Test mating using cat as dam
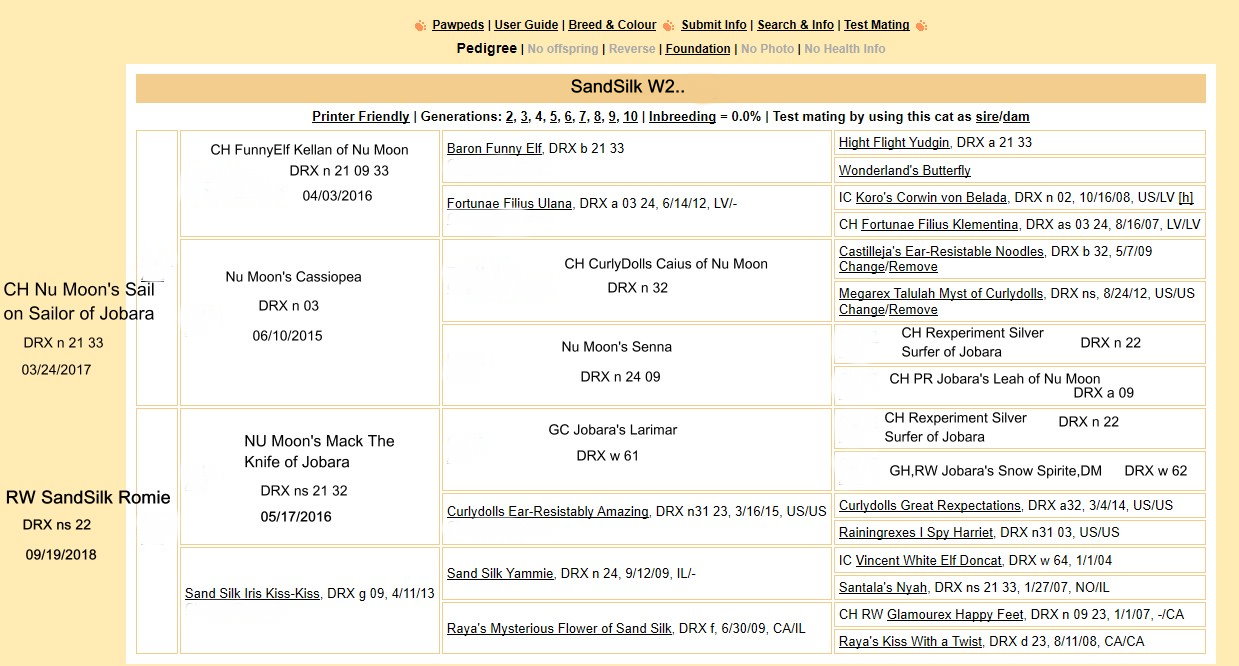The image size is (1239, 666). click(1015, 116)
